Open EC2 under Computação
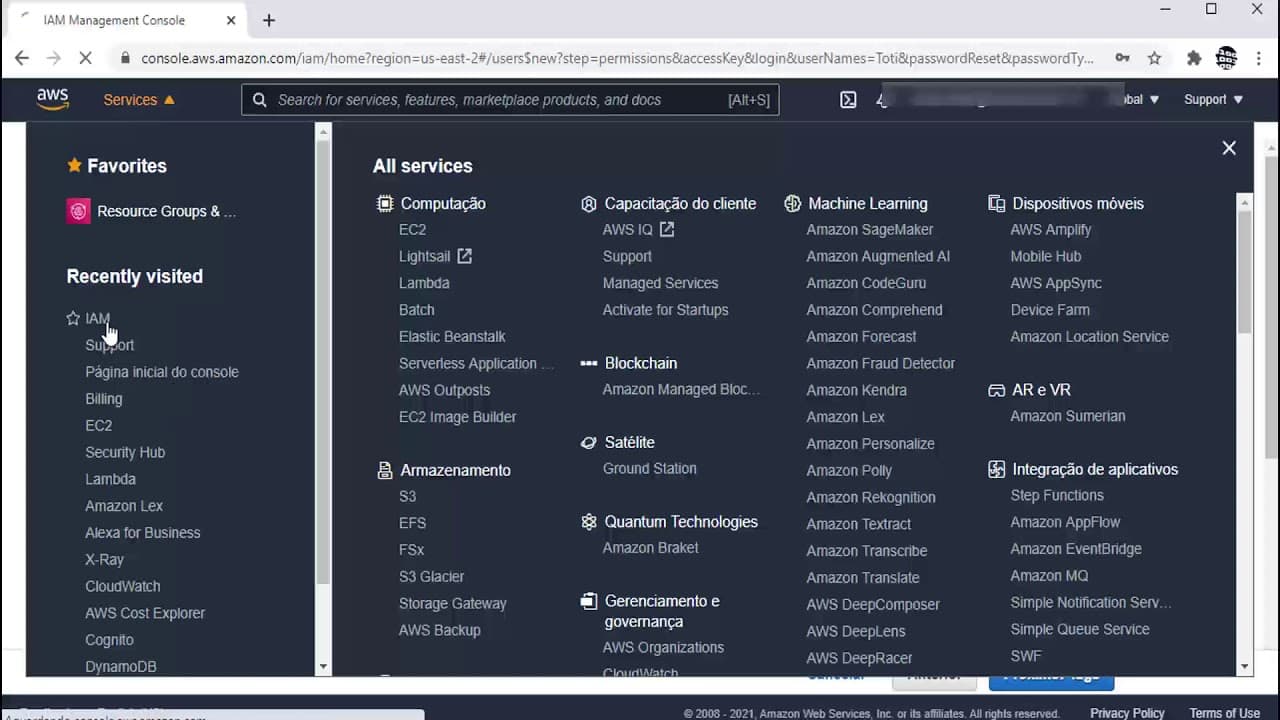This screenshot has height=720, width=1280. click(x=412, y=229)
